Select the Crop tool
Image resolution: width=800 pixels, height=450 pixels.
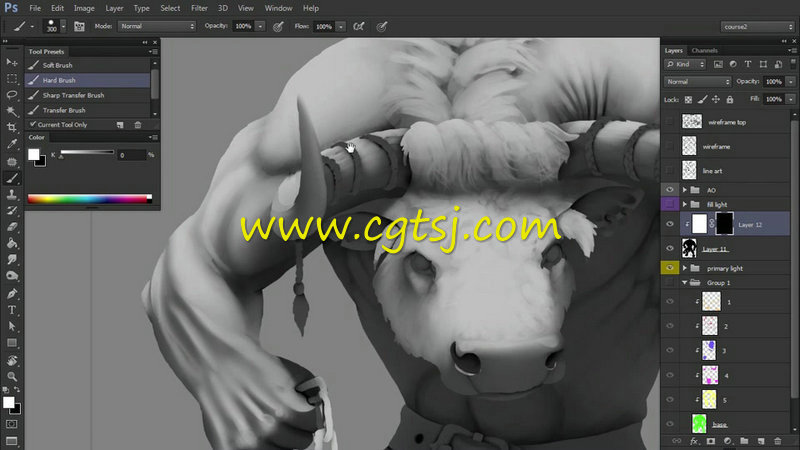12,128
